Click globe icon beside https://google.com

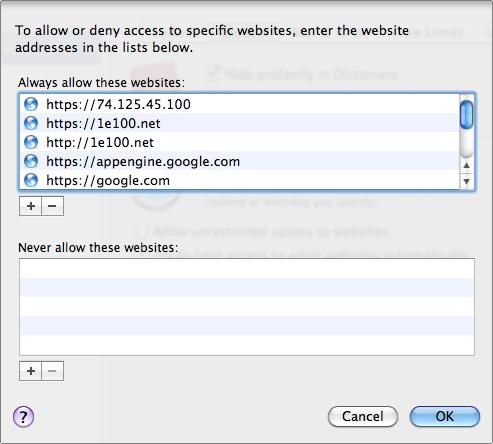pos(31,180)
